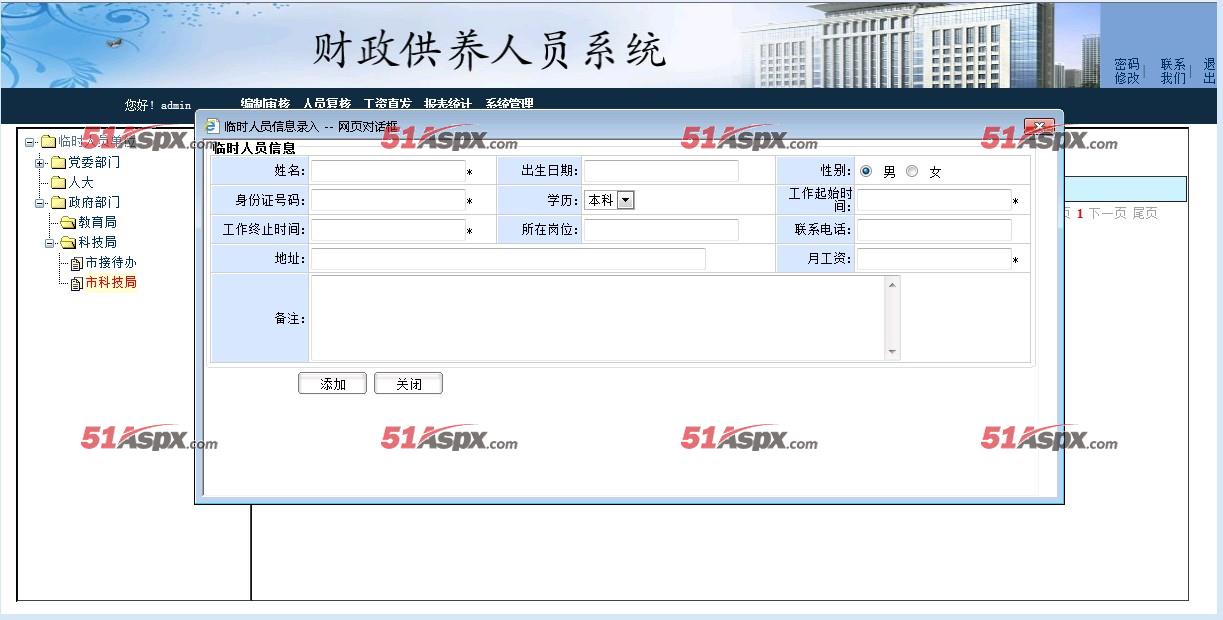
Task: Open the 报表统计 menu
Action: click(448, 103)
